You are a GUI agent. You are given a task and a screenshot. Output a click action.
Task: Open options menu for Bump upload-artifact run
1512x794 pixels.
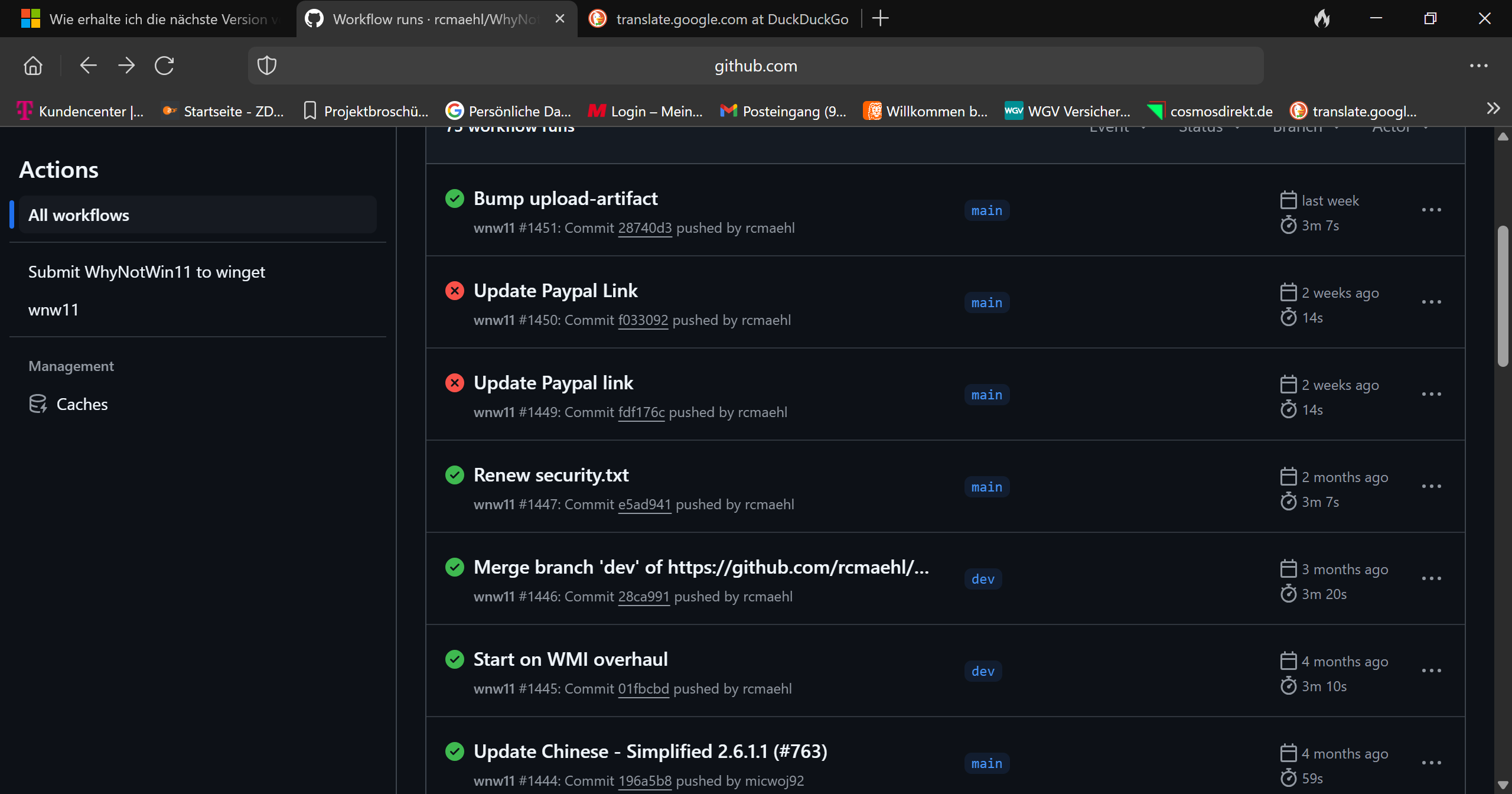tap(1431, 210)
